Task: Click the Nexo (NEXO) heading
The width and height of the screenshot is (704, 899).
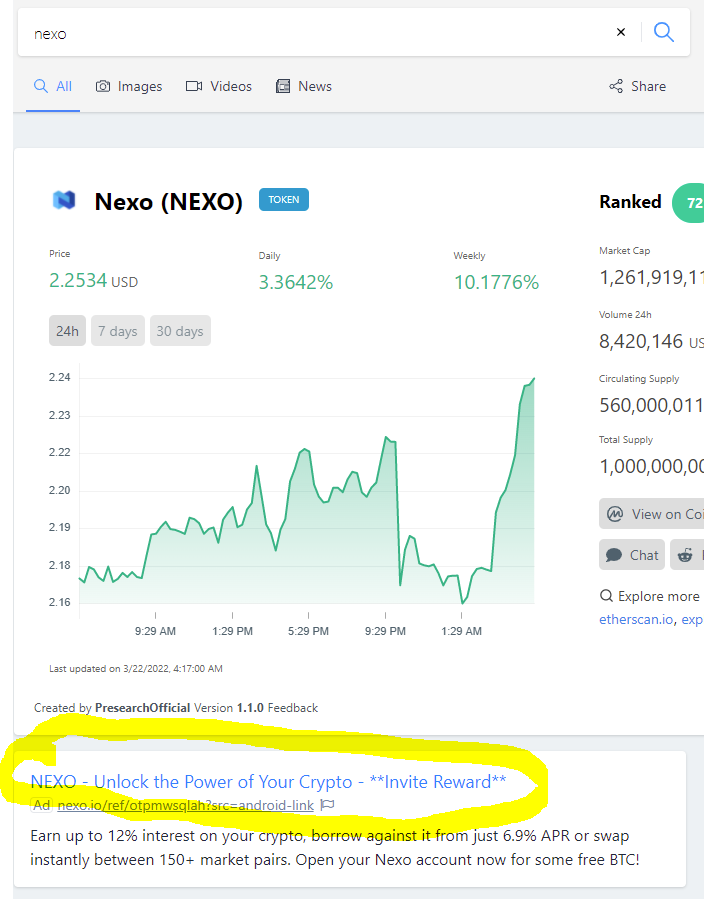Action: 169,202
